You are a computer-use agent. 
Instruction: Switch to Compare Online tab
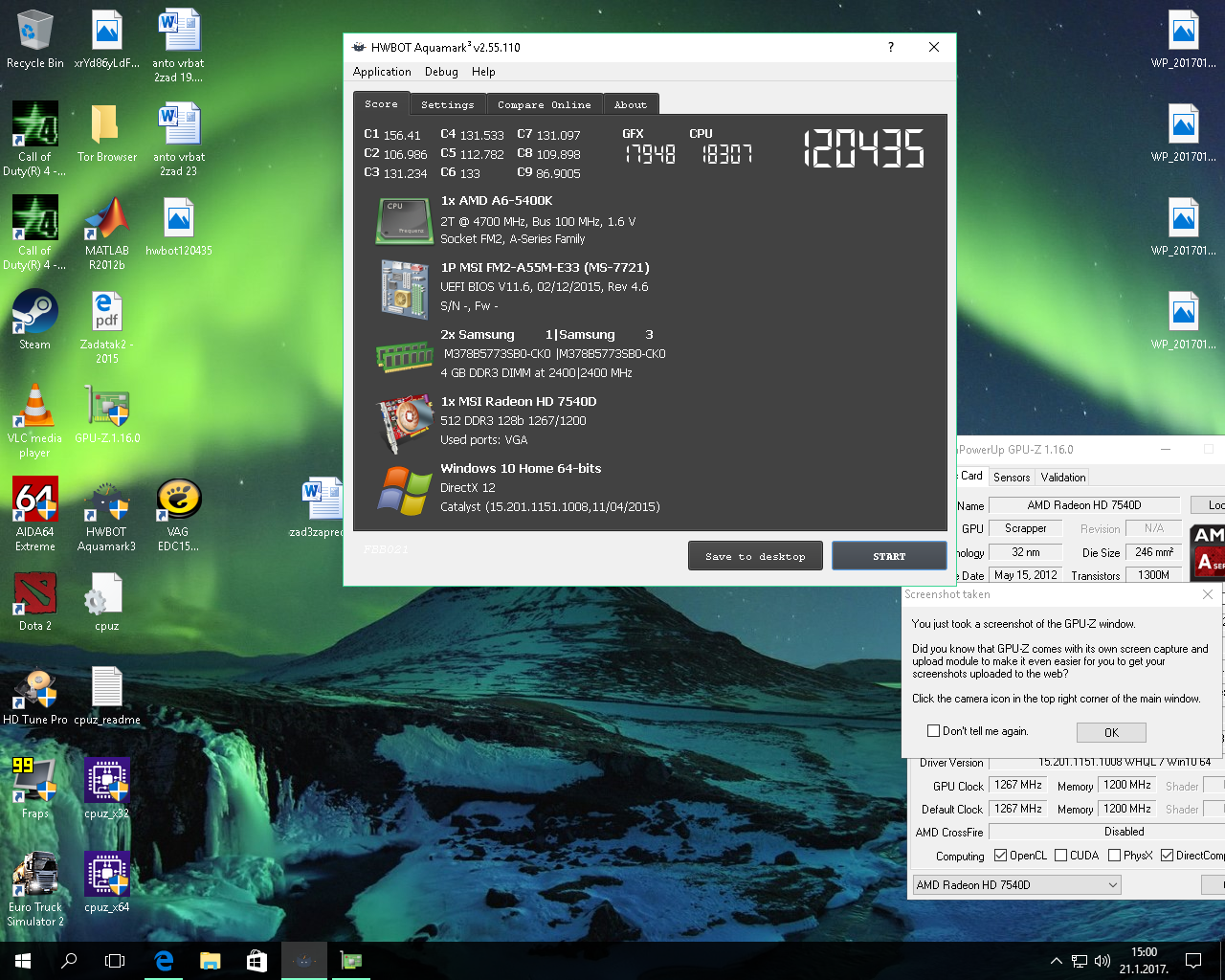pyautogui.click(x=545, y=104)
